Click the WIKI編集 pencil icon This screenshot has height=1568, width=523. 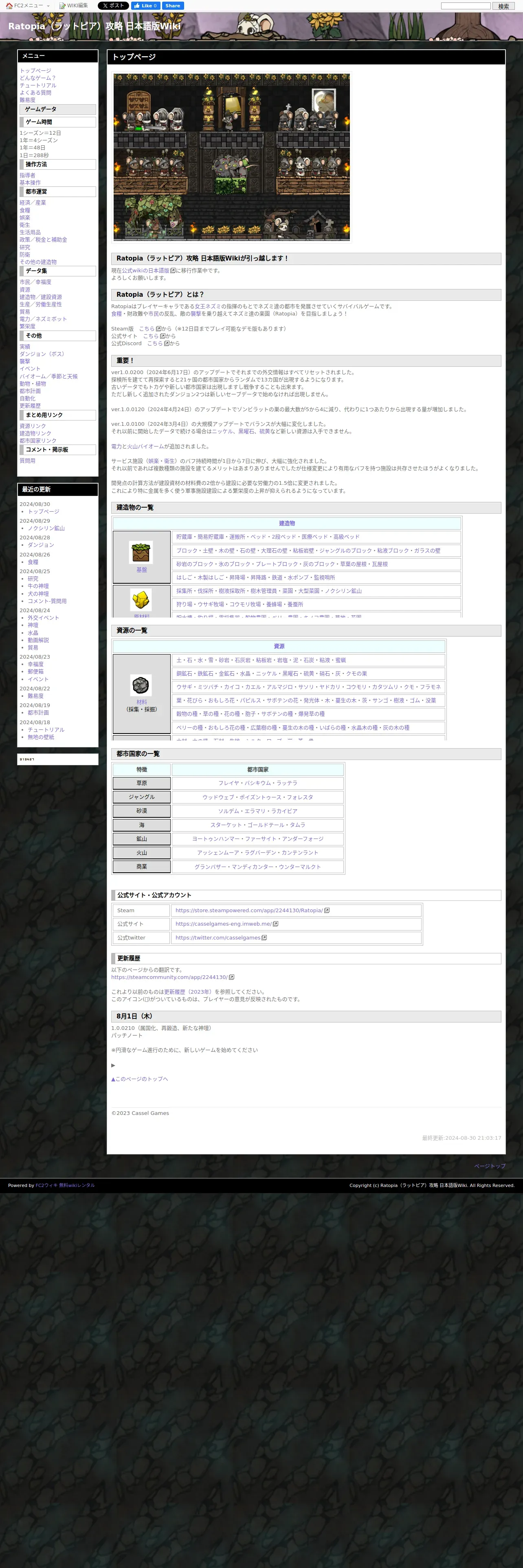point(62,5)
